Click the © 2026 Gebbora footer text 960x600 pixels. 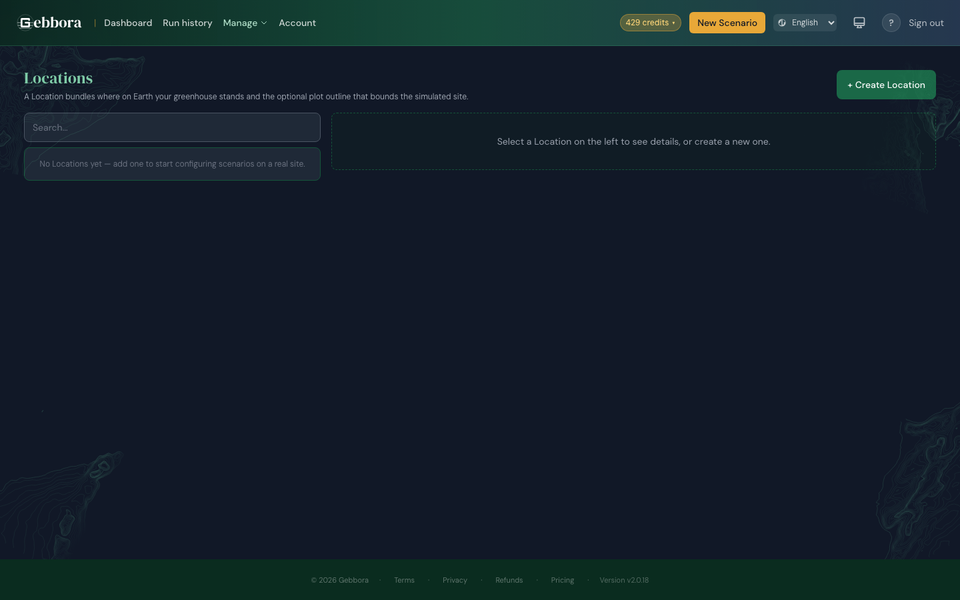pyautogui.click(x=340, y=580)
